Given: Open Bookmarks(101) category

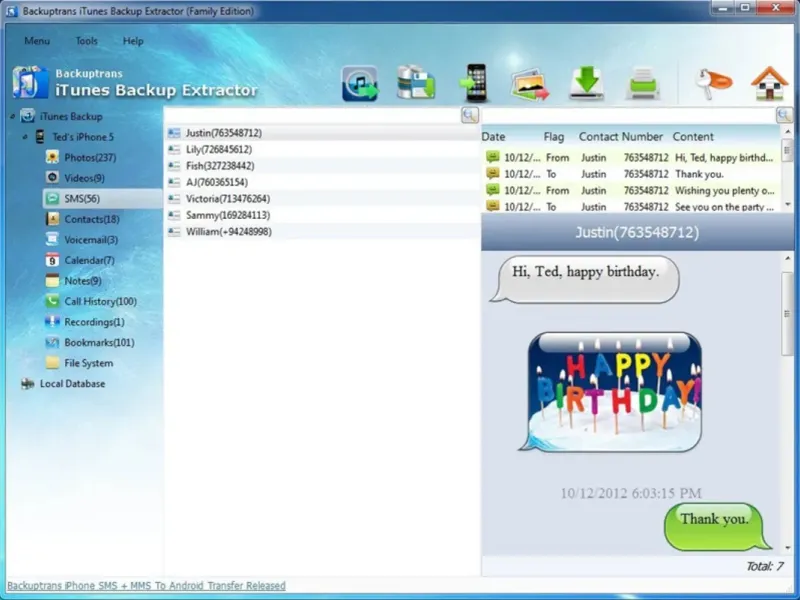Looking at the screenshot, I should click(99, 342).
